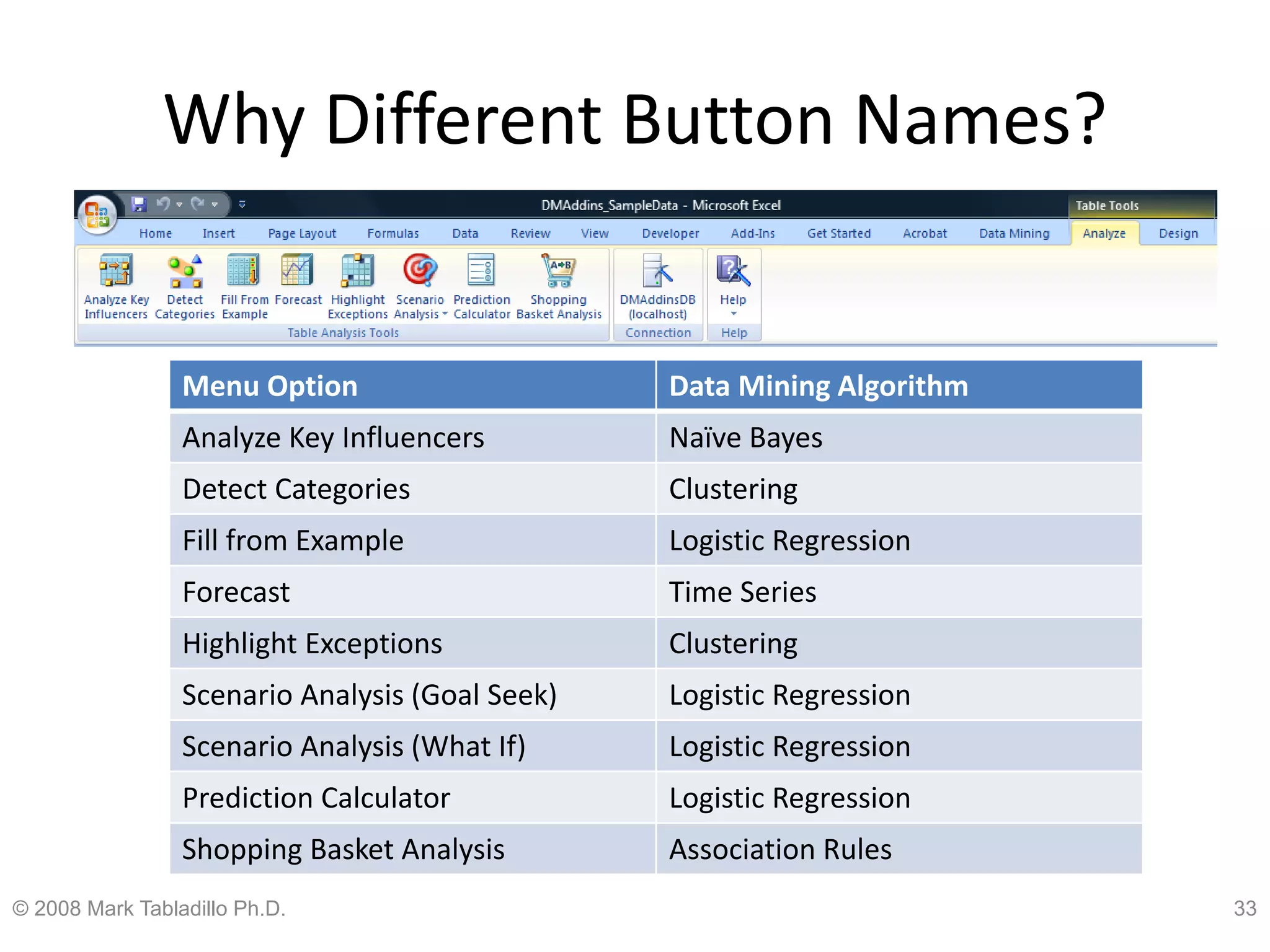This screenshot has height=952, width=1270.
Task: Select the Developer tab
Action: 670,234
